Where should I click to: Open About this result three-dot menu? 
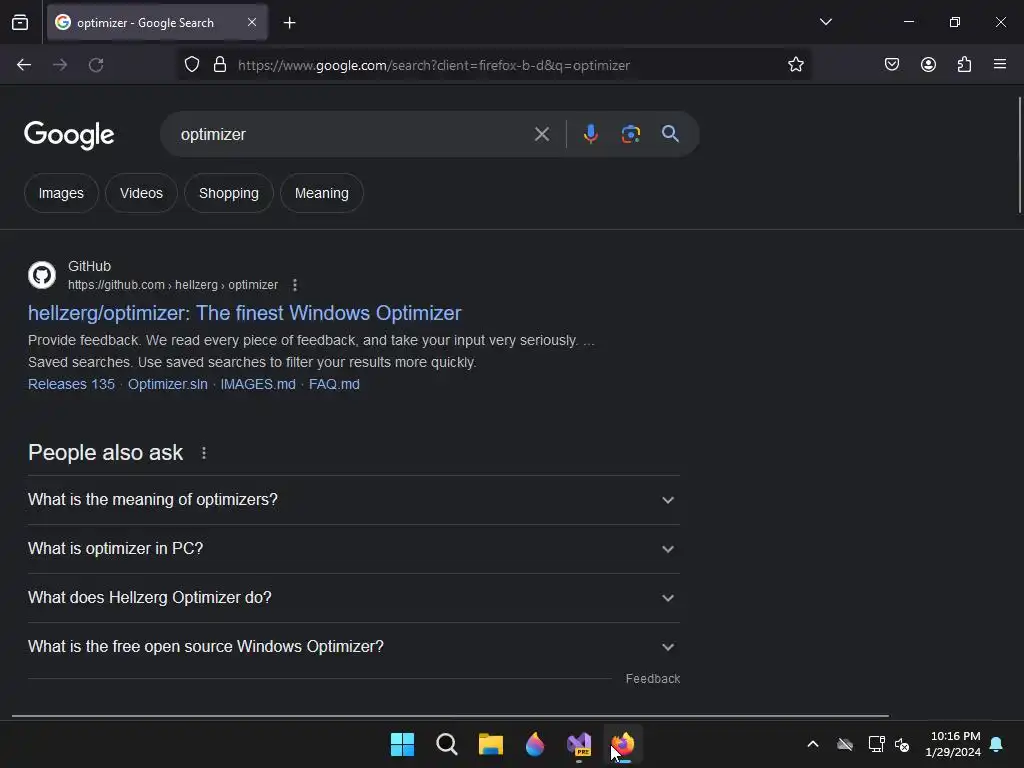click(295, 285)
